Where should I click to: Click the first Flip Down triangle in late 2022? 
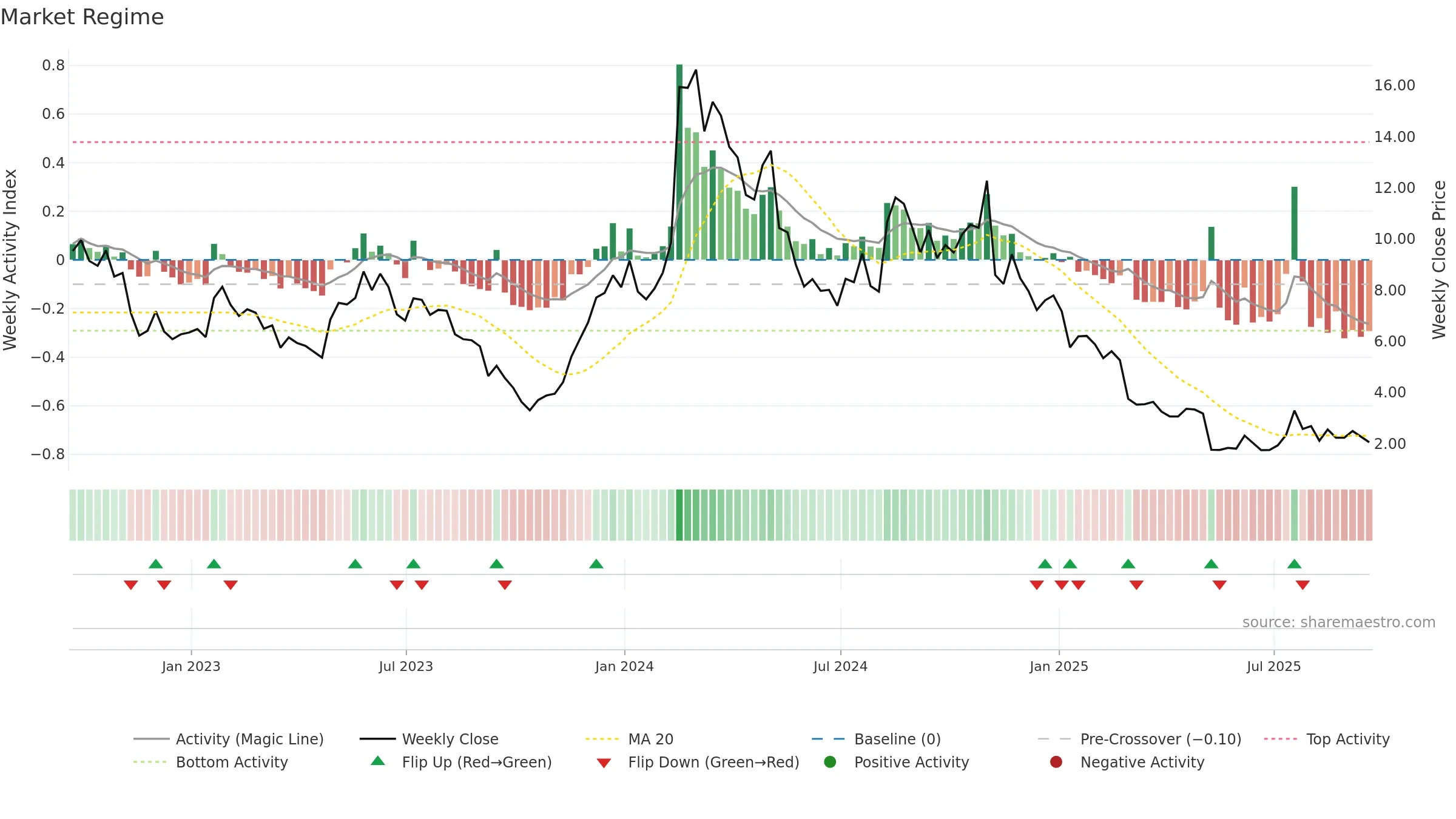point(130,585)
